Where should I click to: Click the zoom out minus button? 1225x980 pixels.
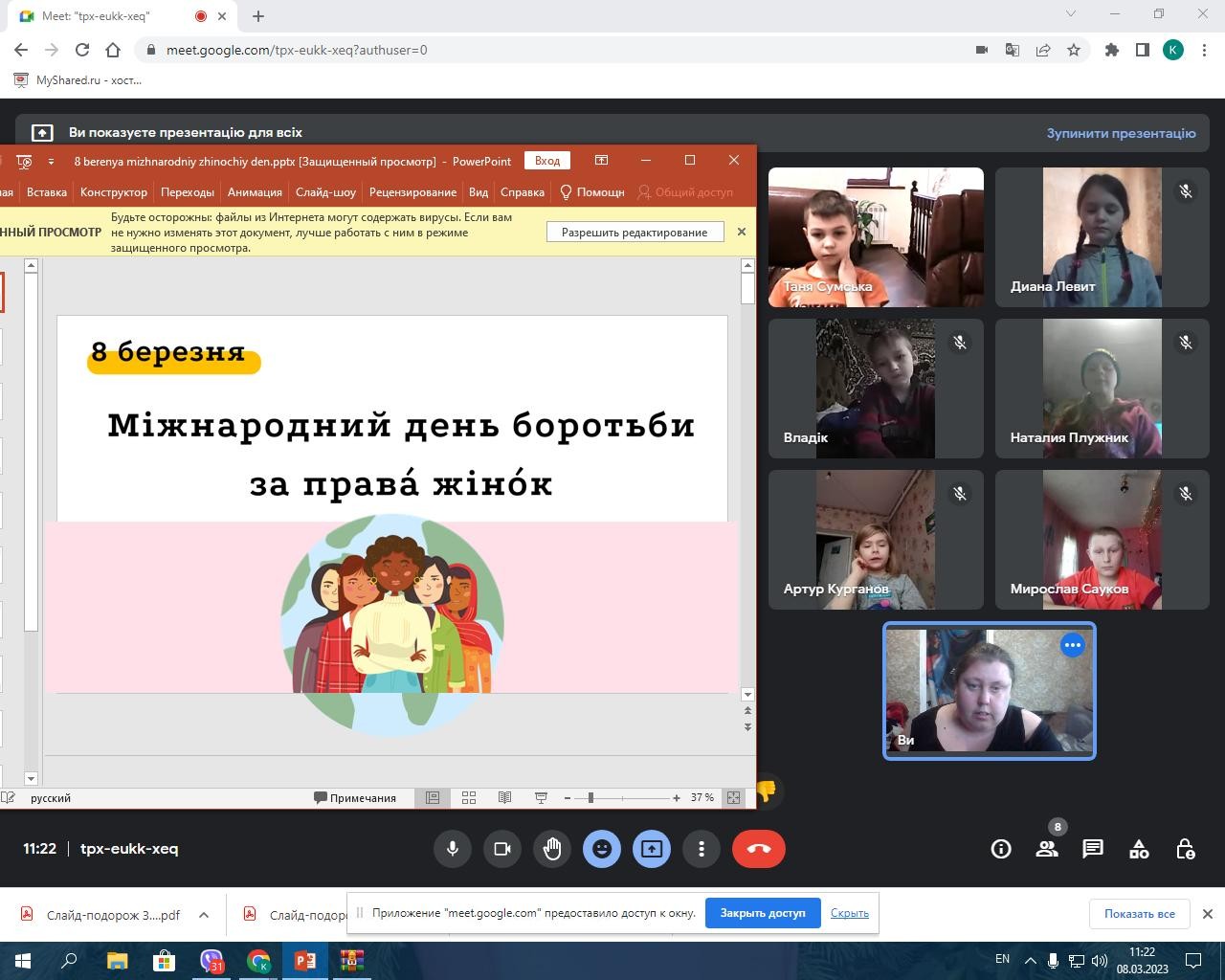pos(568,797)
